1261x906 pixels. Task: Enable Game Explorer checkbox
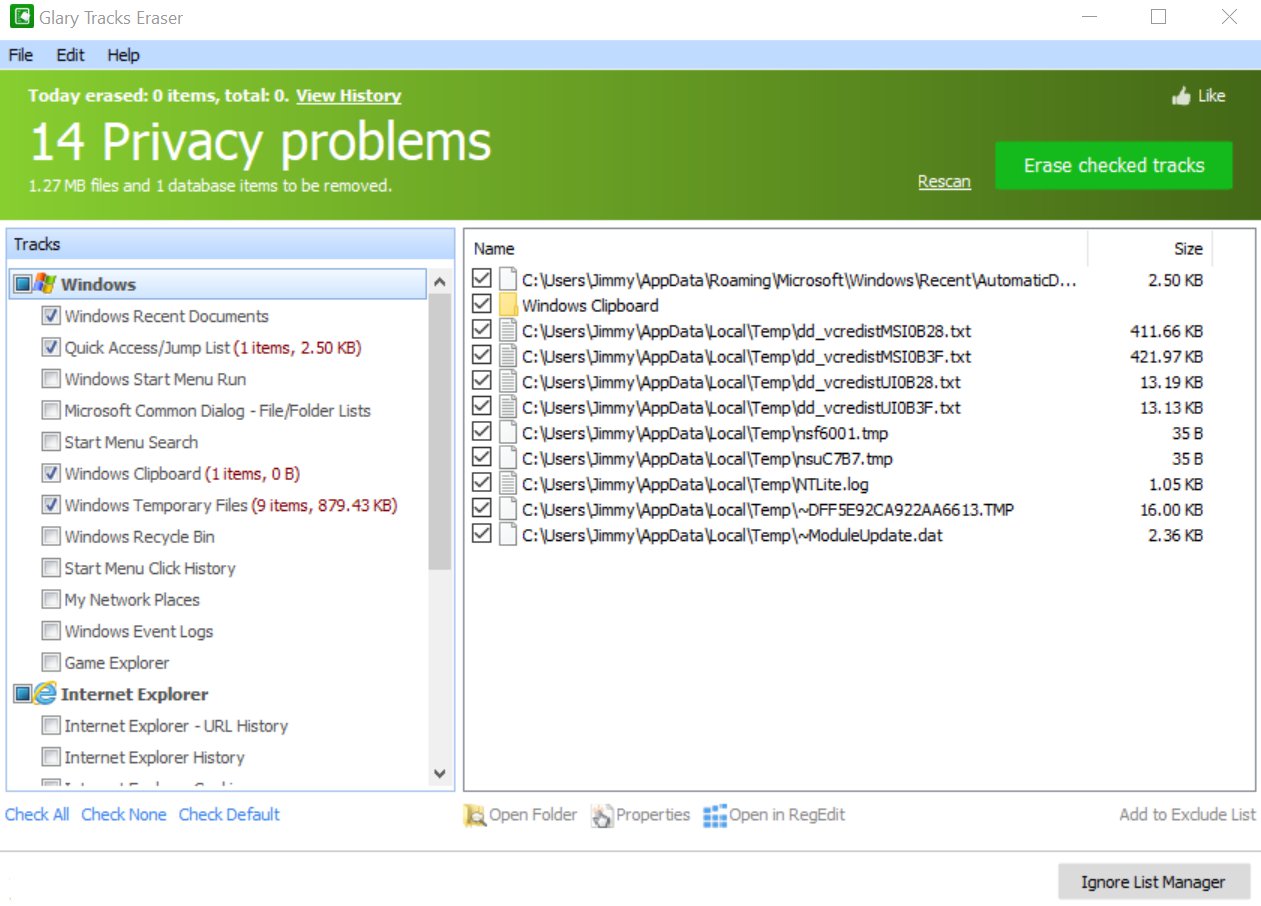(x=50, y=663)
